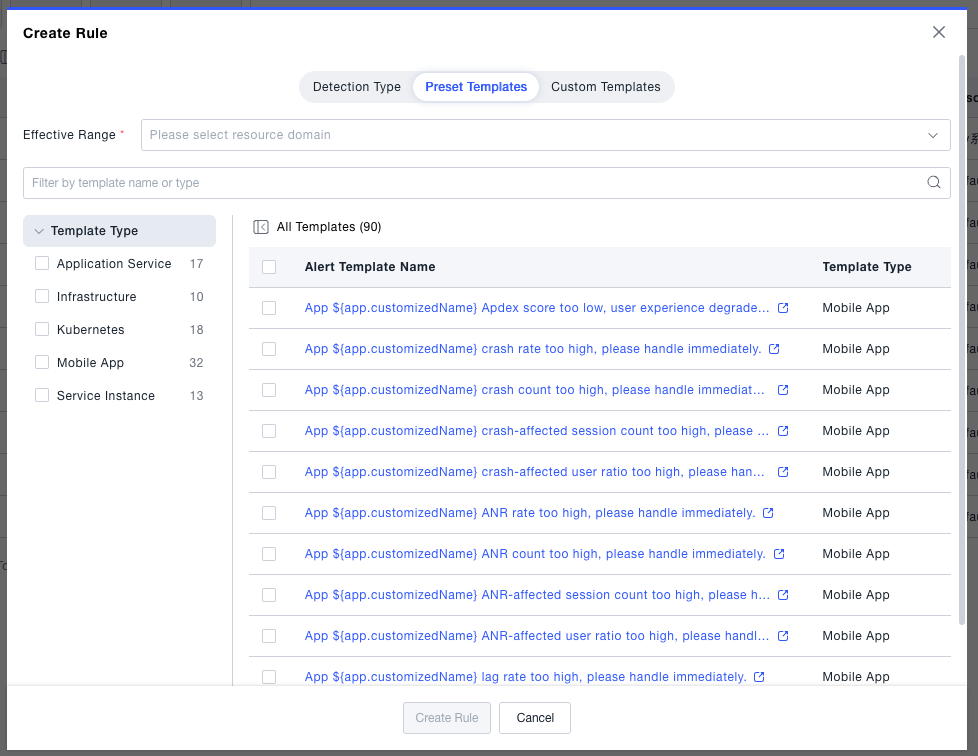This screenshot has height=756, width=978.
Task: Click the Kubernetes count 18
Action: click(196, 329)
